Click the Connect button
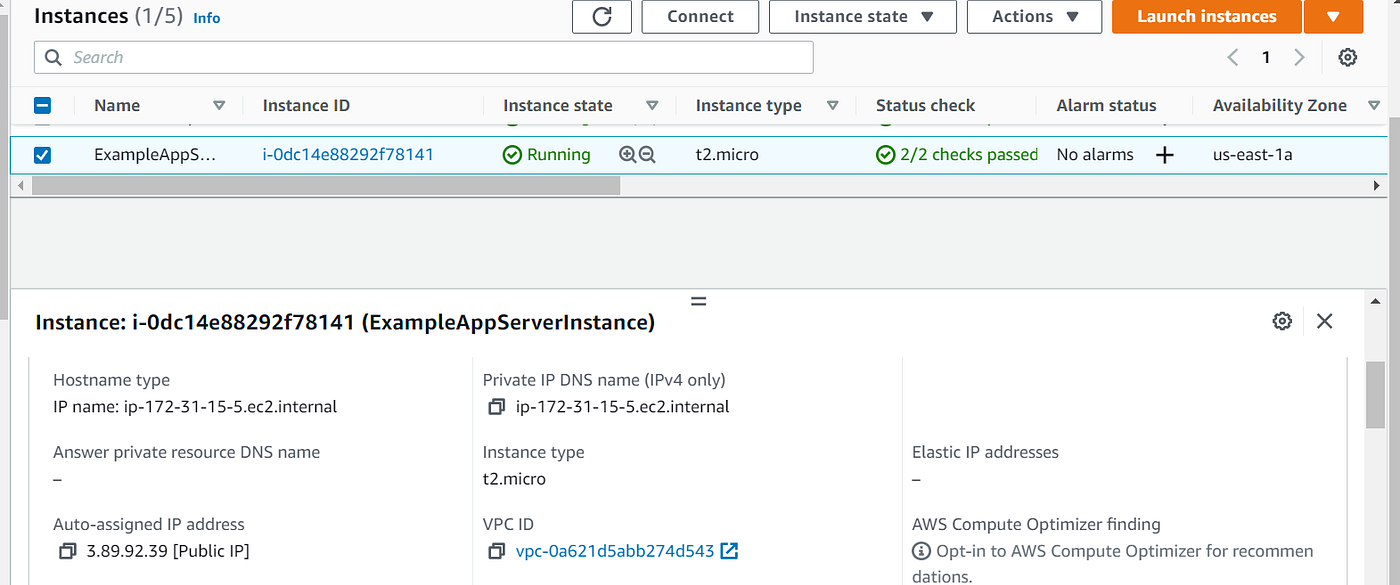The image size is (1400, 585). coord(699,16)
